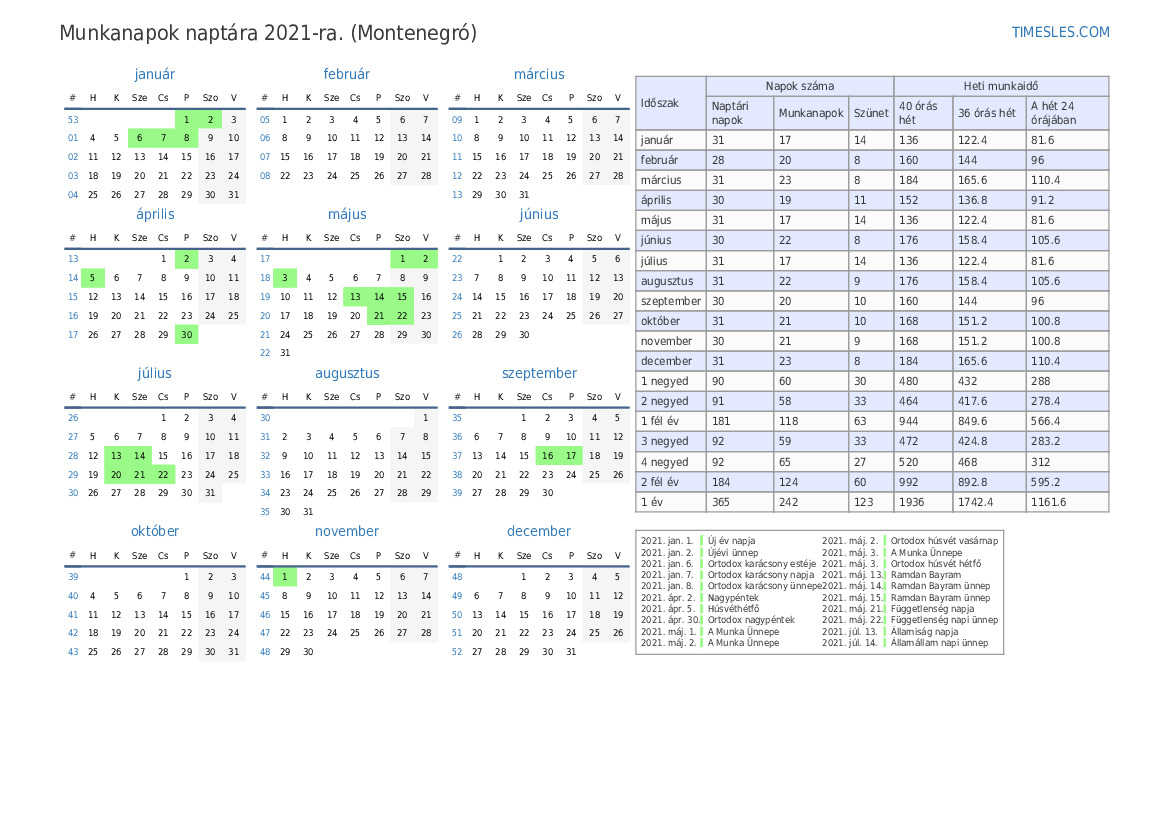Click the szeptember month title
The height and width of the screenshot is (827, 1169).
[539, 373]
